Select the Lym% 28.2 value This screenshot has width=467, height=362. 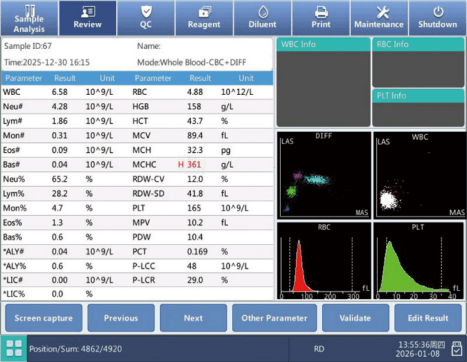(x=60, y=194)
